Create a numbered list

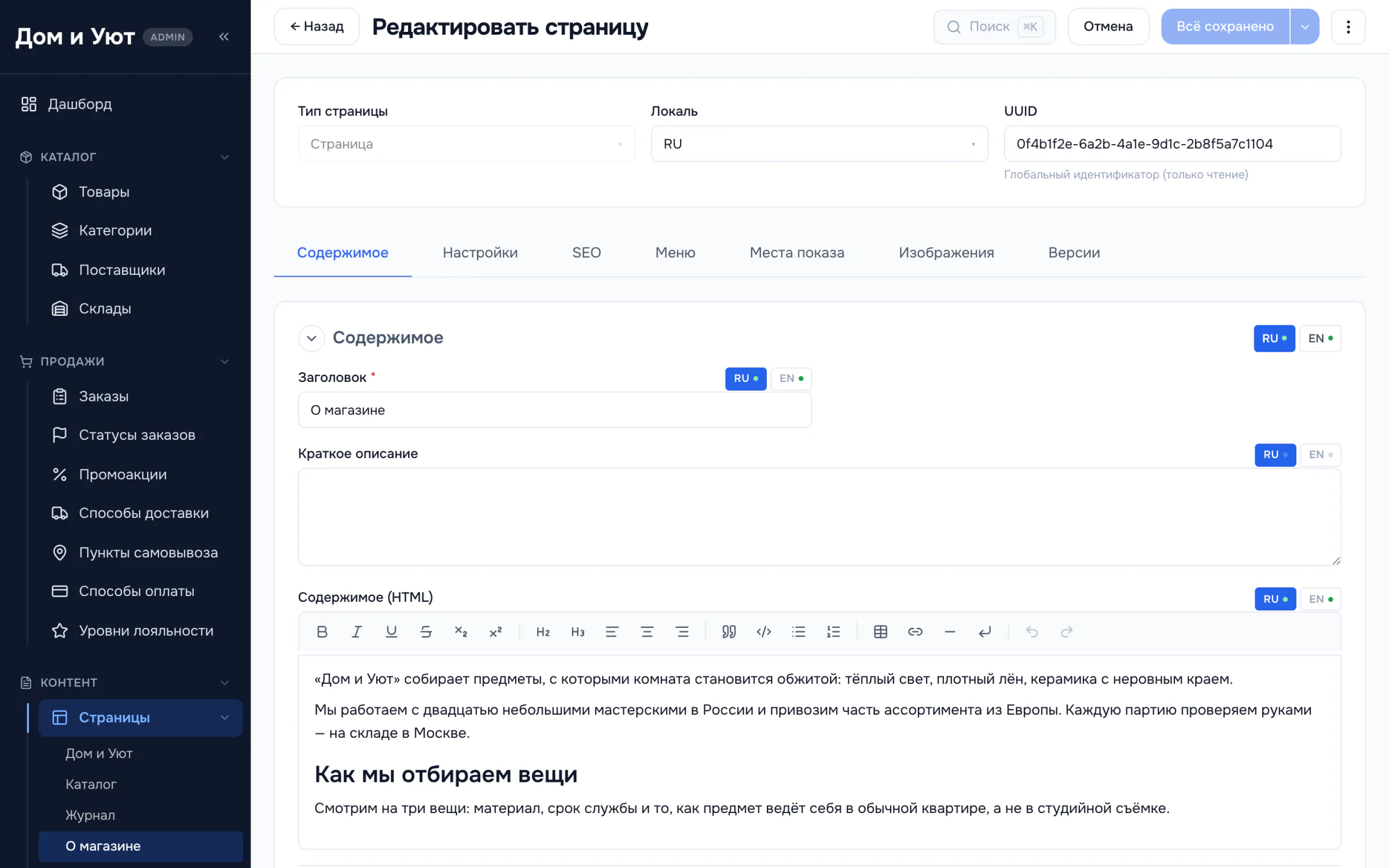[833, 632]
